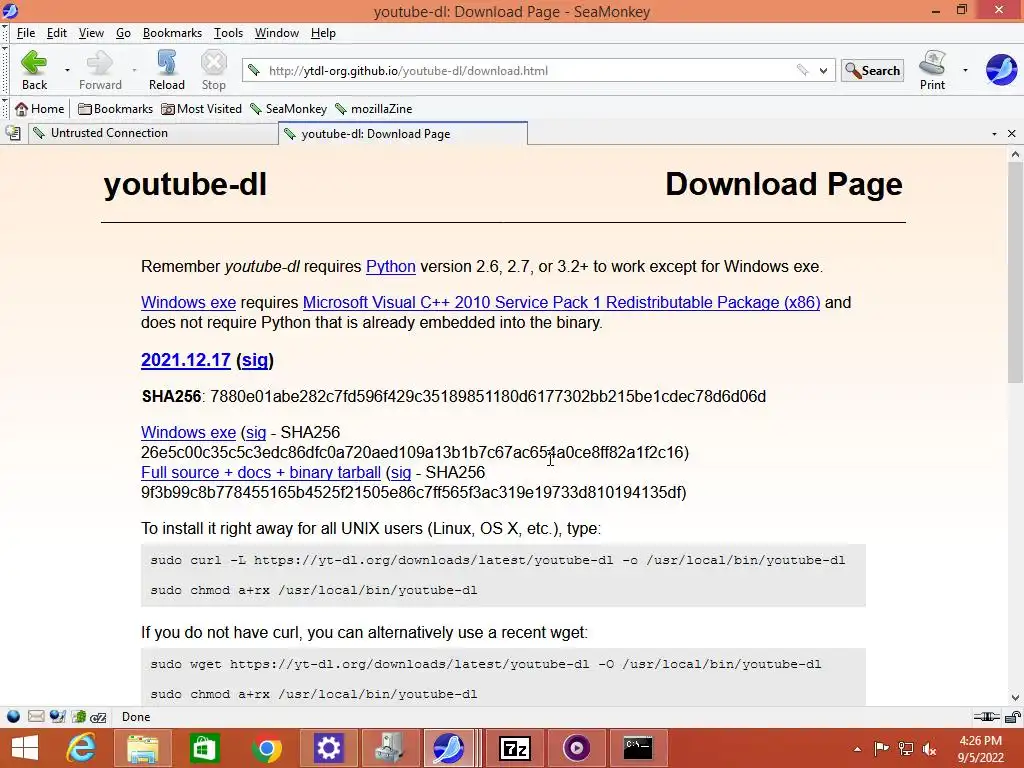Show hidden tray icons arrow
Image resolution: width=1024 pixels, height=768 pixels.
click(857, 748)
